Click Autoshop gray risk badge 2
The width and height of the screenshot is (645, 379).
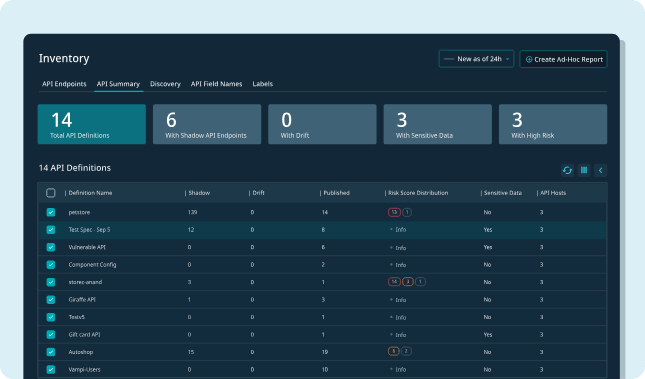pyautogui.click(x=406, y=351)
